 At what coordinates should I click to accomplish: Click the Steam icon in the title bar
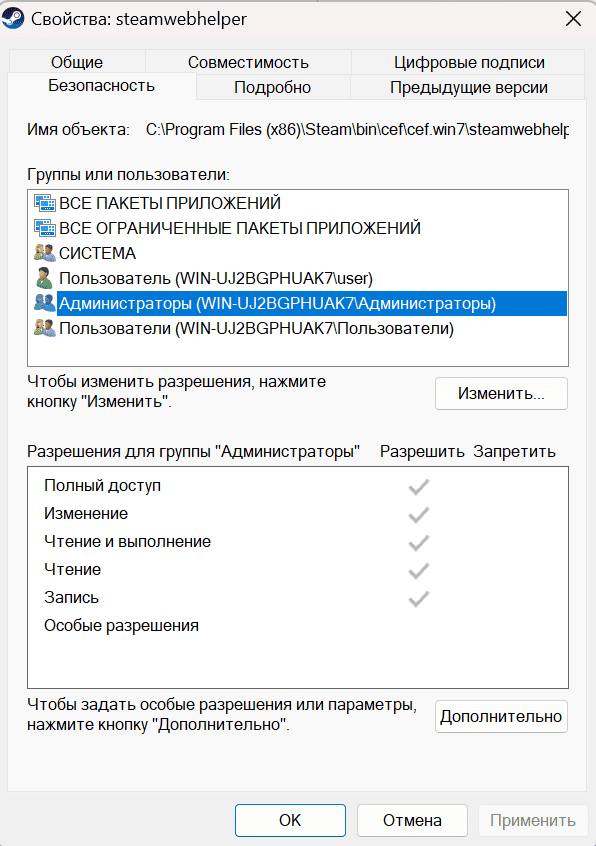(x=12, y=18)
